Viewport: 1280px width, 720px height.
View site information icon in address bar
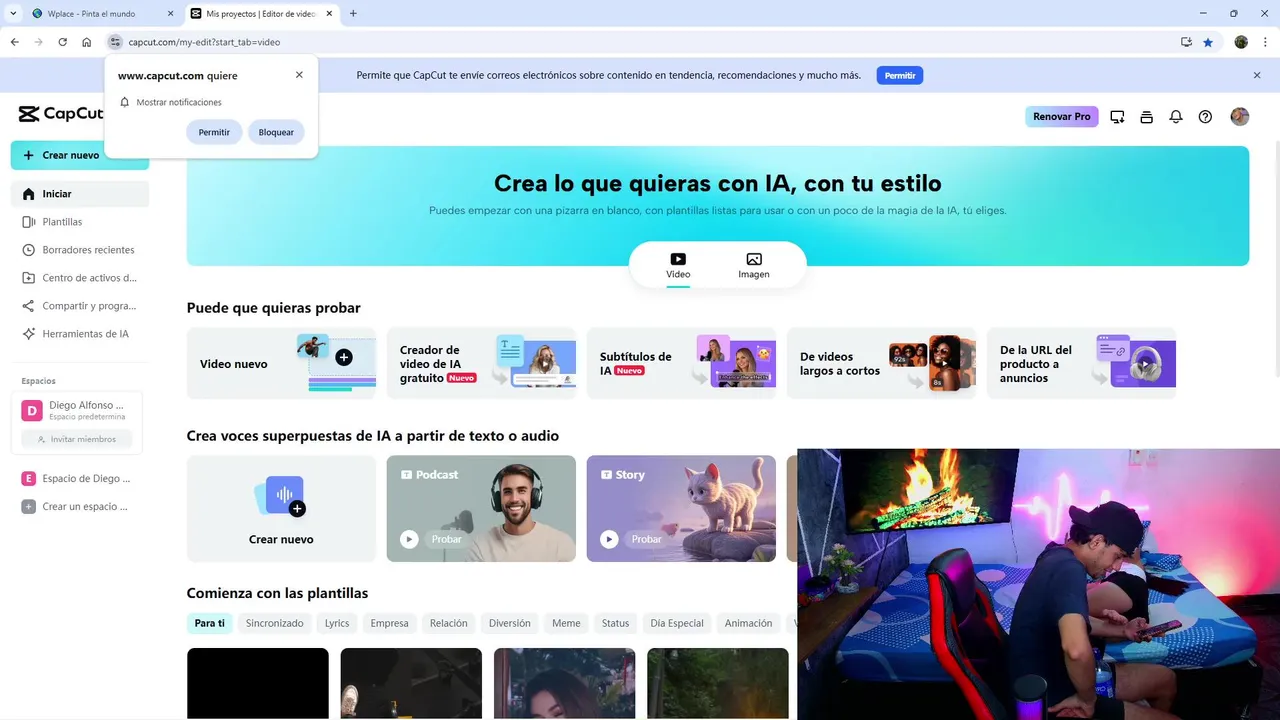115,42
